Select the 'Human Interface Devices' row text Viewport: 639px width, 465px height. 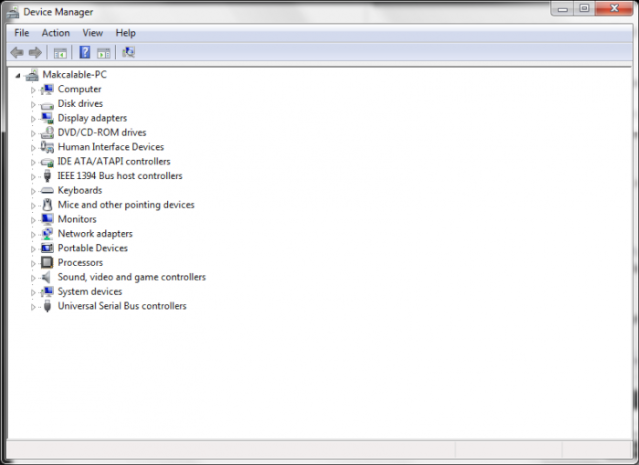[x=111, y=147]
